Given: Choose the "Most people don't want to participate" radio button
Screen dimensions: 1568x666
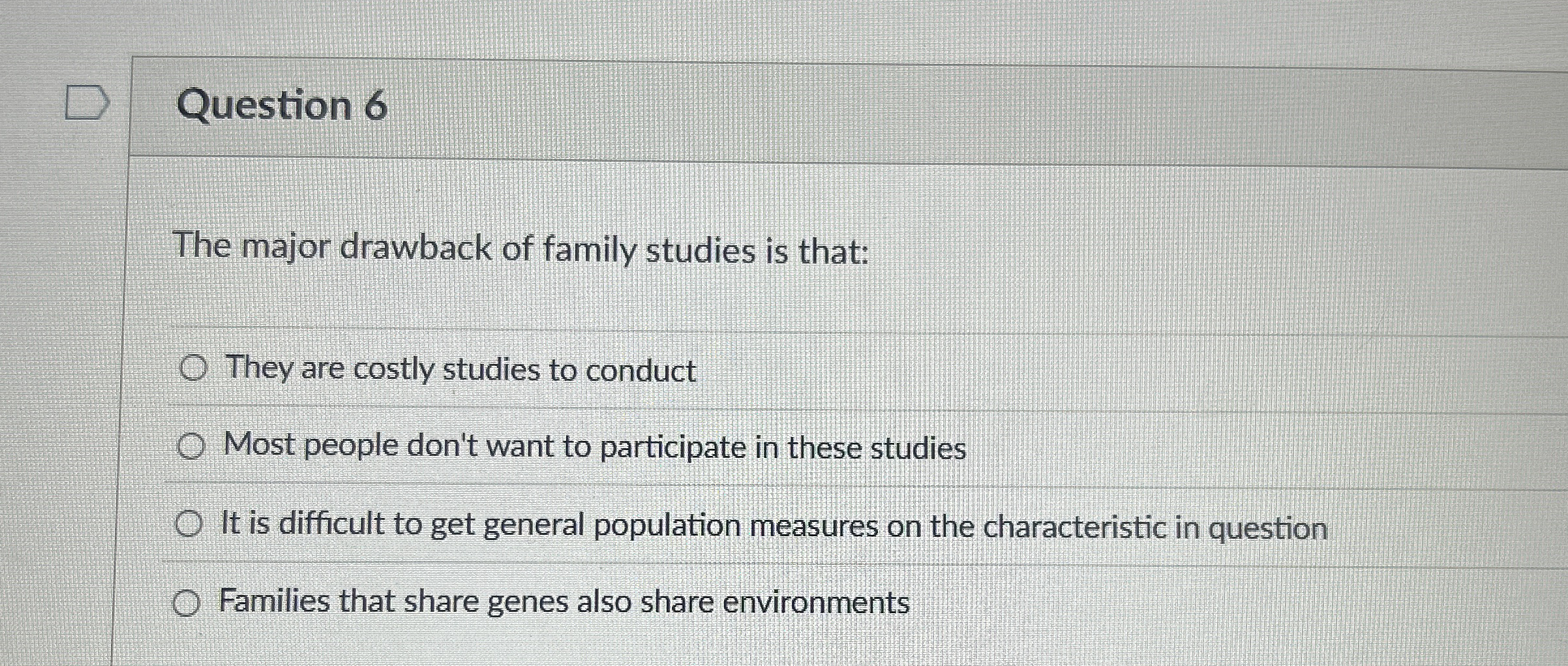Looking at the screenshot, I should (191, 447).
